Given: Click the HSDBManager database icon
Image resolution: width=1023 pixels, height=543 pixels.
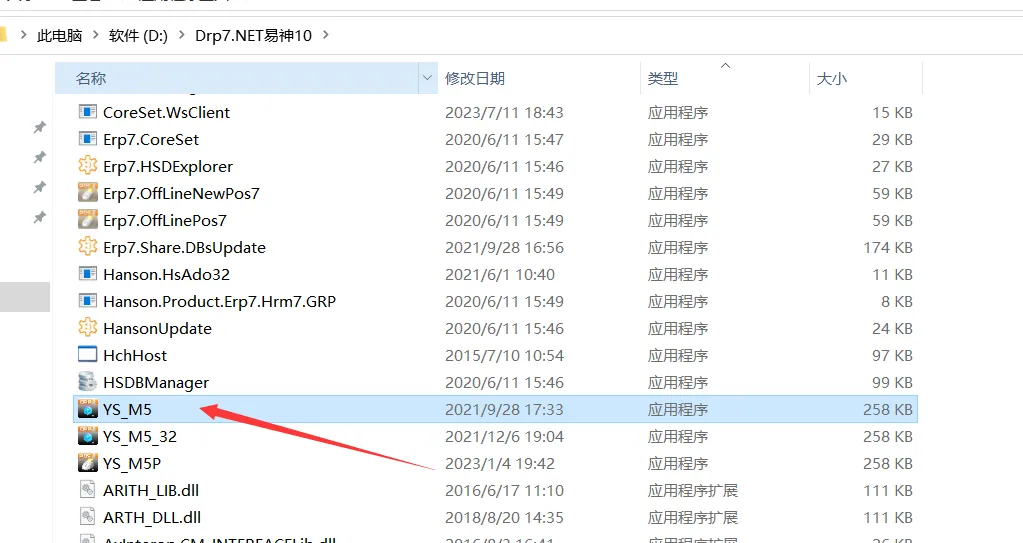Looking at the screenshot, I should pyautogui.click(x=88, y=382).
